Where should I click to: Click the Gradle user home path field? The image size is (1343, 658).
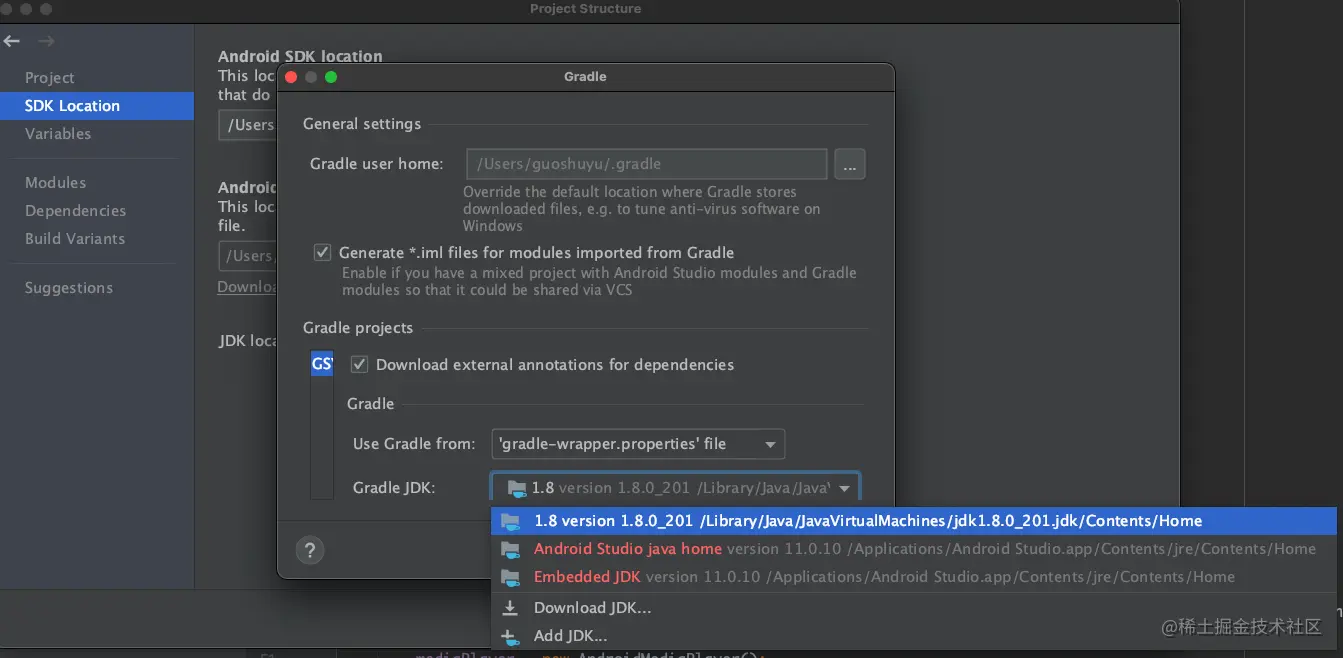point(647,164)
